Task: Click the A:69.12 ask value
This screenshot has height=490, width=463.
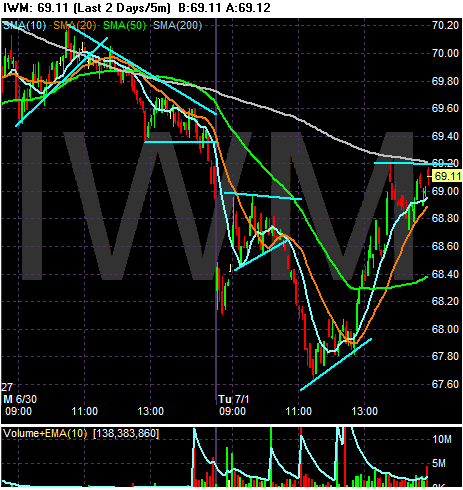Action: tap(248, 8)
